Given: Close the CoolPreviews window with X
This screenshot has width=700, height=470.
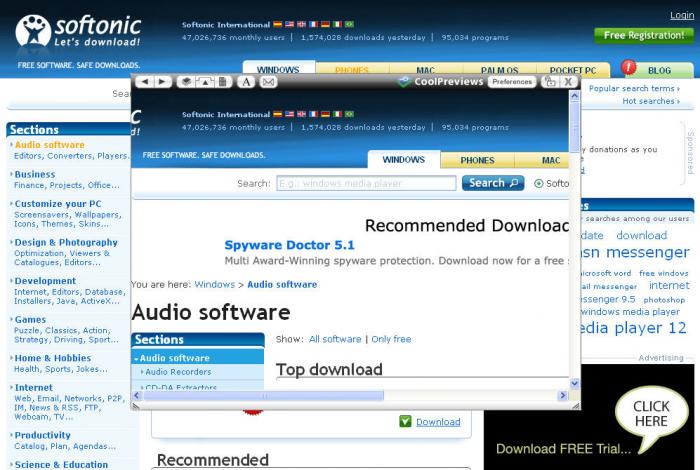Looking at the screenshot, I should pos(568,82).
